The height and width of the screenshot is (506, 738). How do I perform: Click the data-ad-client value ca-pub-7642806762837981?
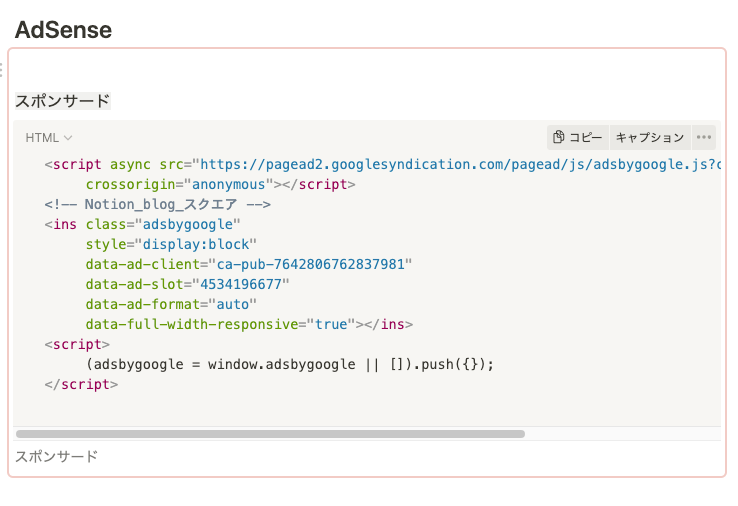tap(311, 265)
